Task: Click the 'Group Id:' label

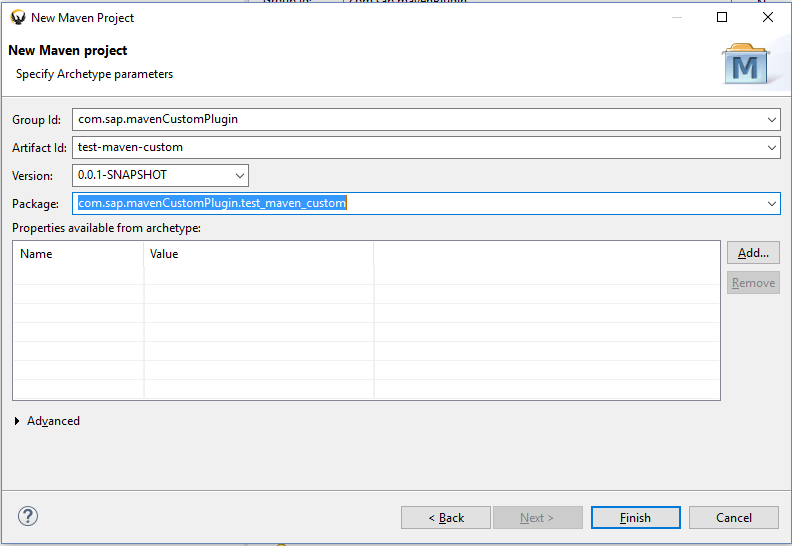Action: pos(36,120)
